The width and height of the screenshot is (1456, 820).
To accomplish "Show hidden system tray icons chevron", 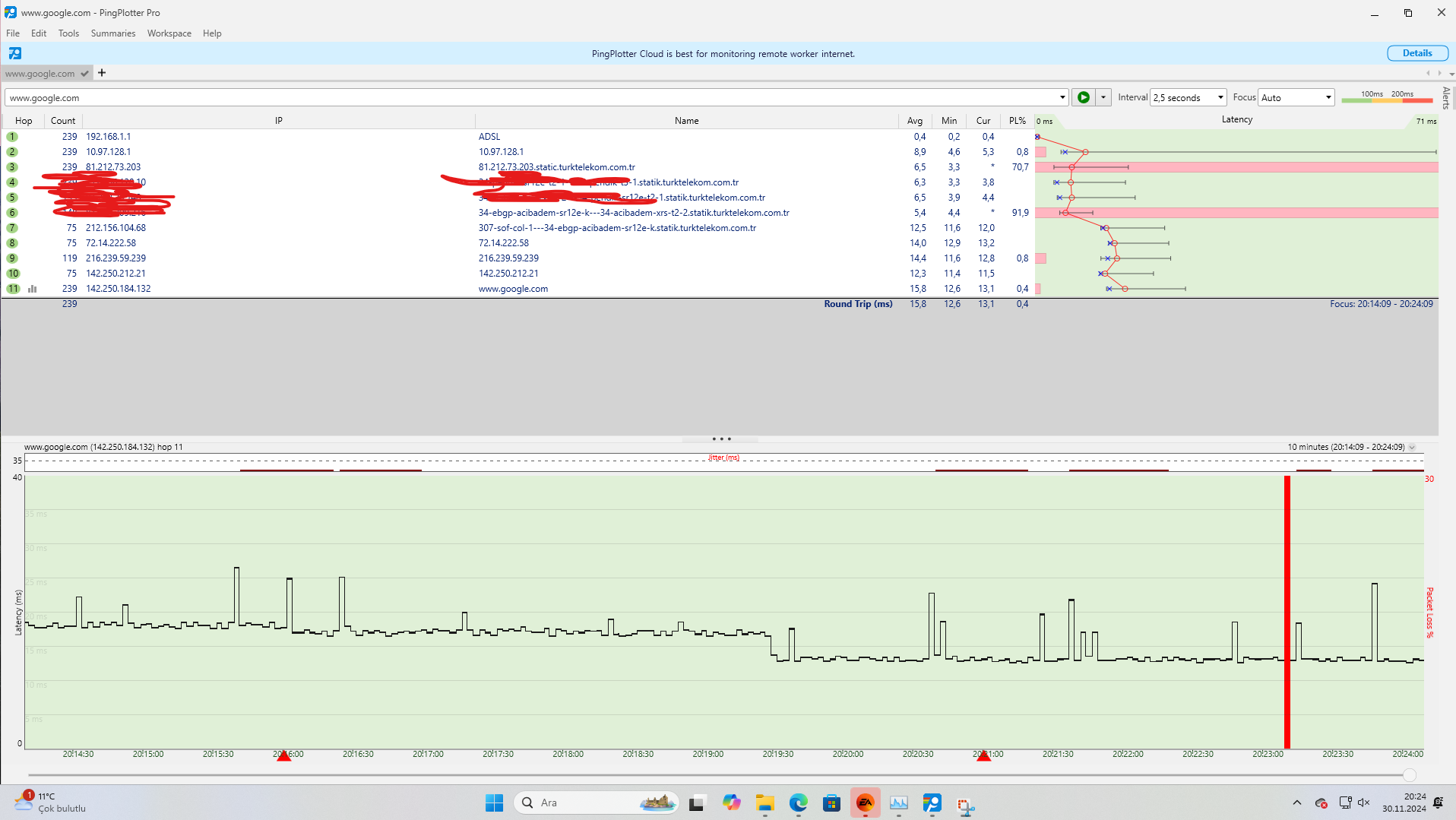I will (x=1297, y=803).
